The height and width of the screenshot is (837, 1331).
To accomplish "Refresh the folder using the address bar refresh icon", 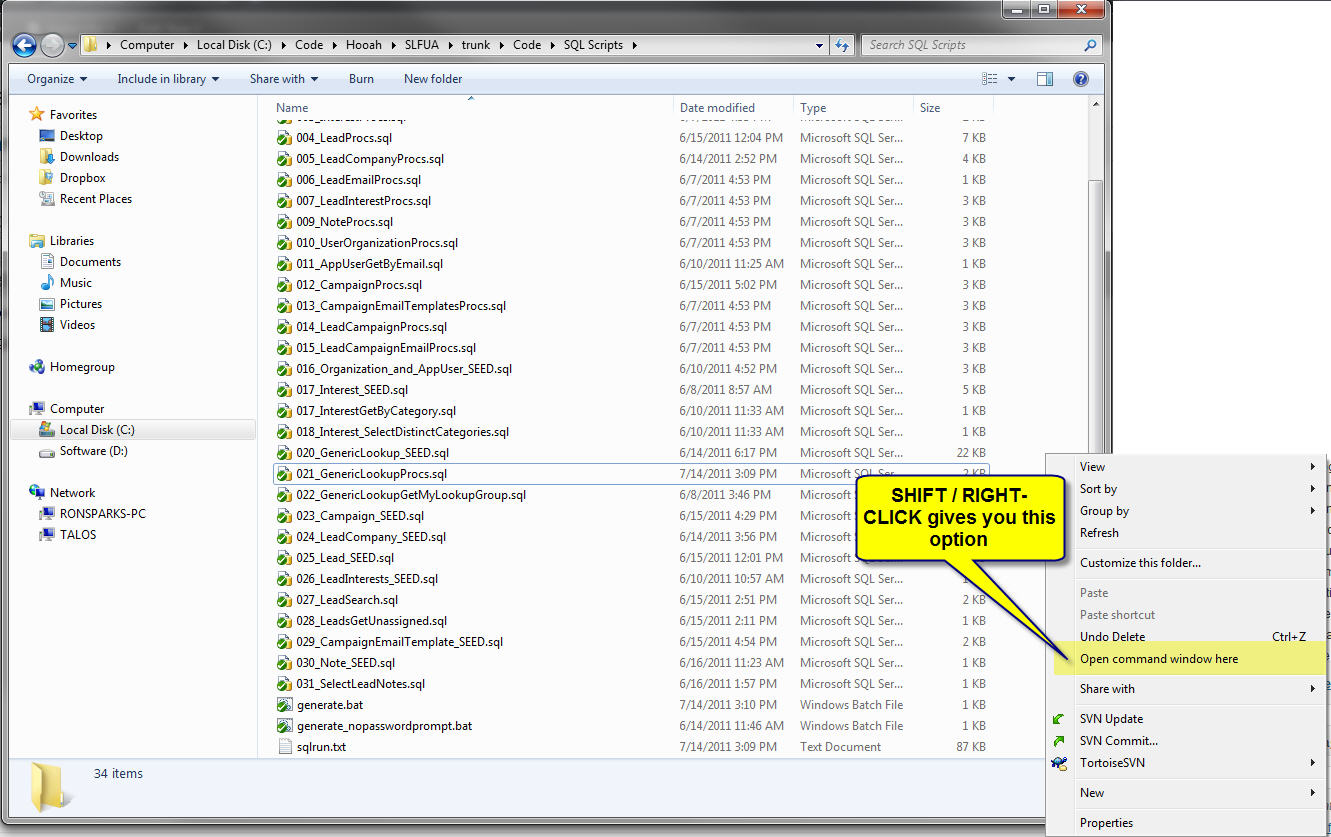I will click(843, 44).
